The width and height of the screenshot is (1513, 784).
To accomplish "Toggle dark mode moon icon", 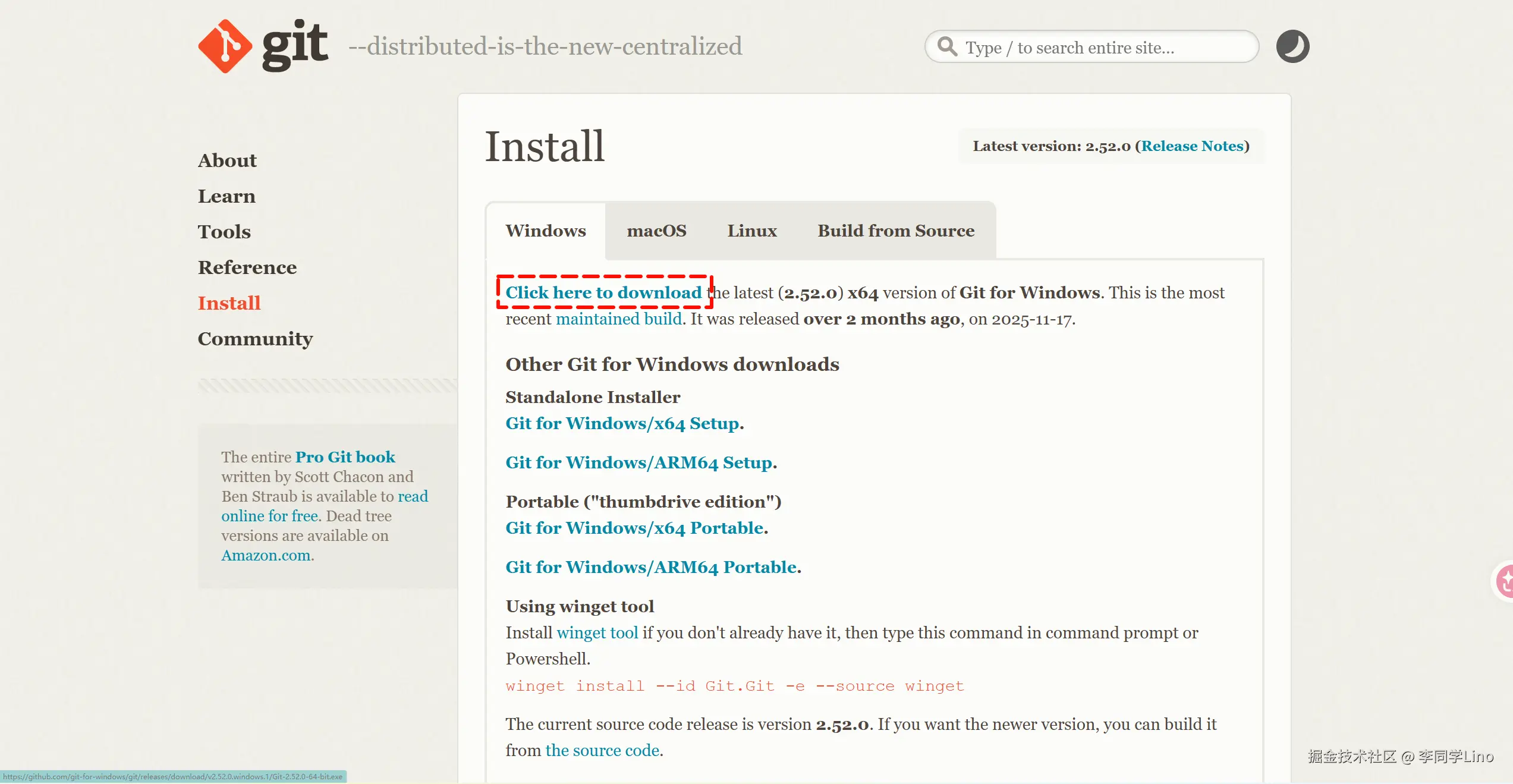I will [1292, 46].
